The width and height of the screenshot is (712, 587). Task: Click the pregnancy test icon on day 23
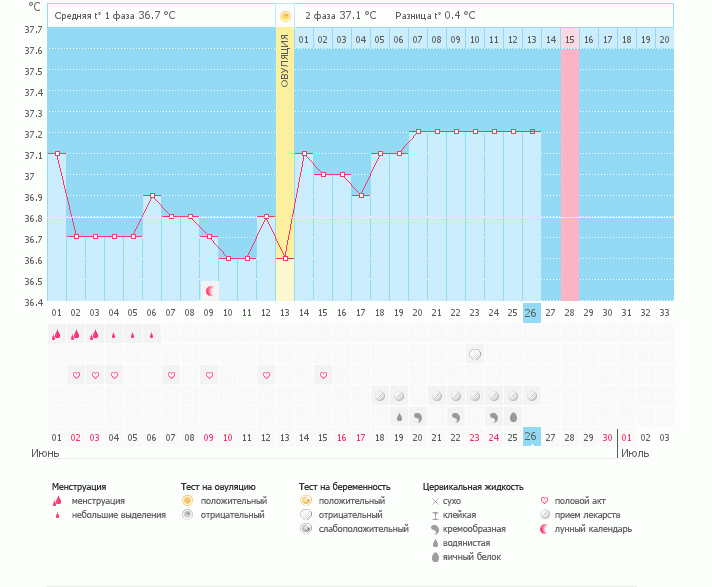(475, 354)
